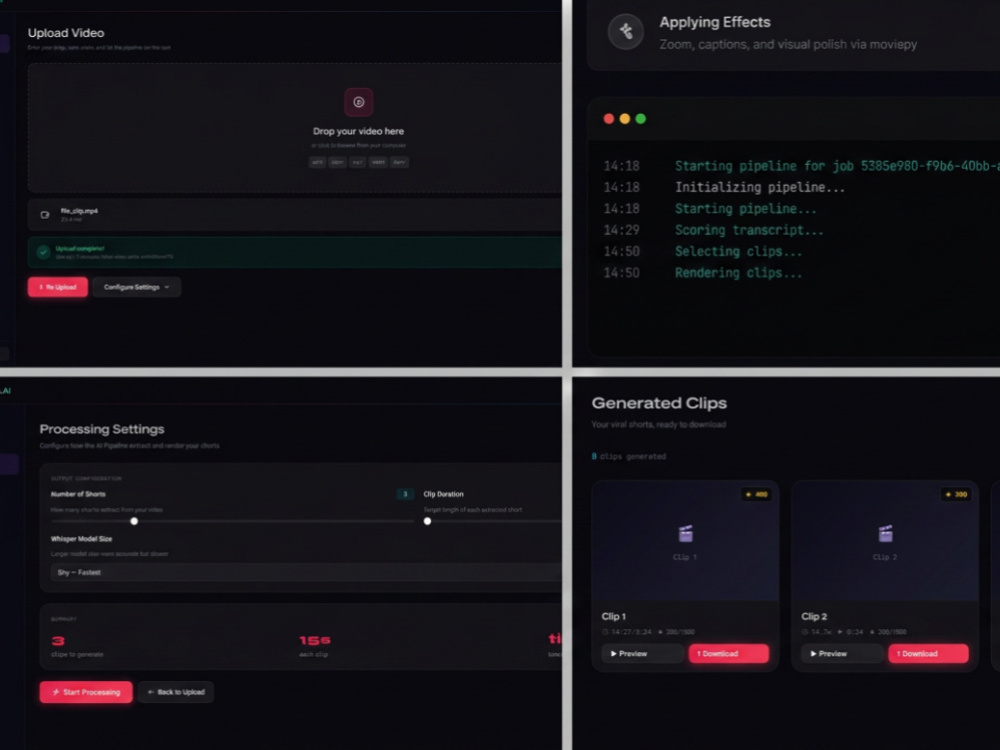1000x750 pixels.
Task: Click the star score badge on the Clip 2 card
Action: click(x=956, y=494)
